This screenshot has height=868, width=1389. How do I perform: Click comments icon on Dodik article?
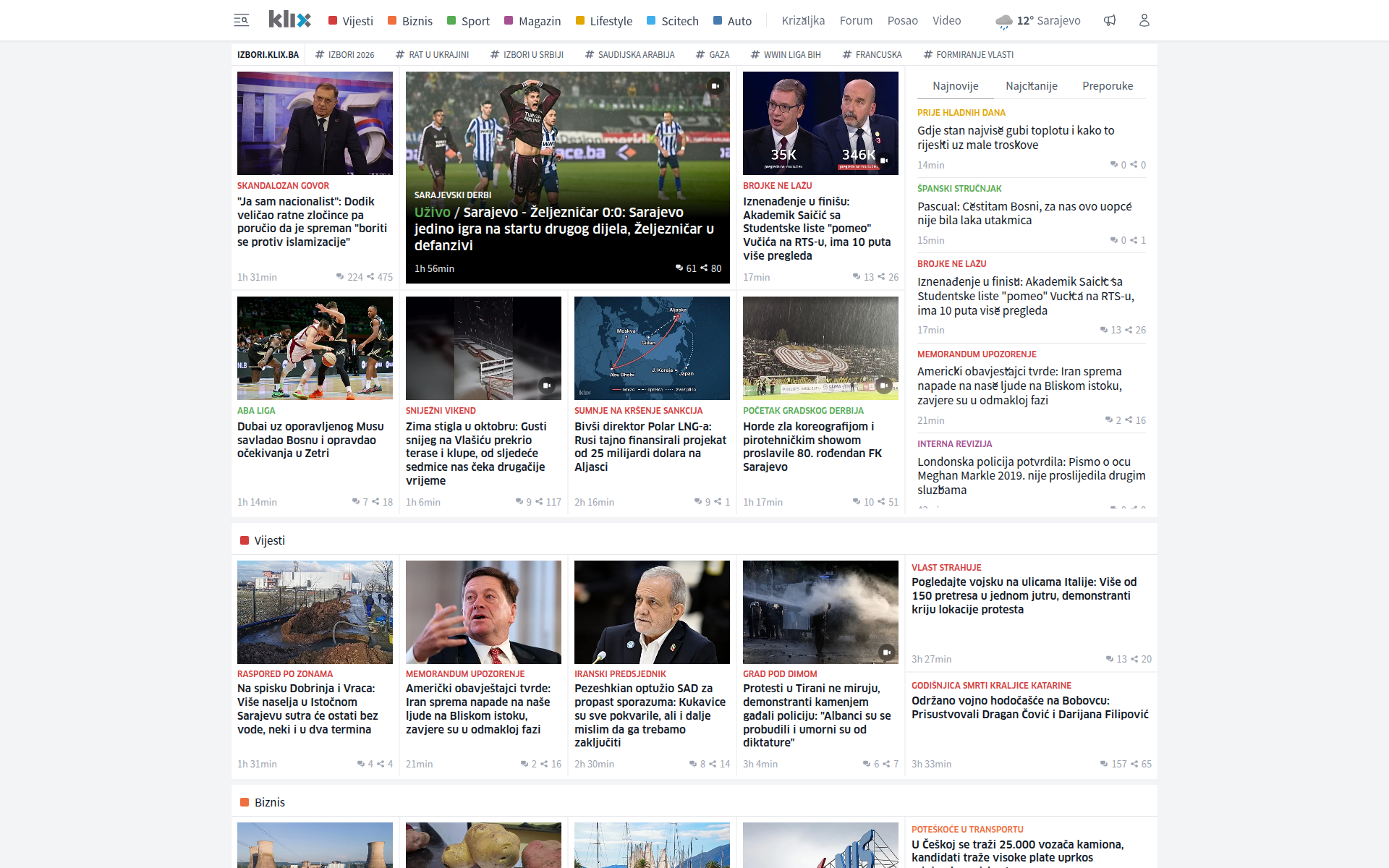pos(340,276)
